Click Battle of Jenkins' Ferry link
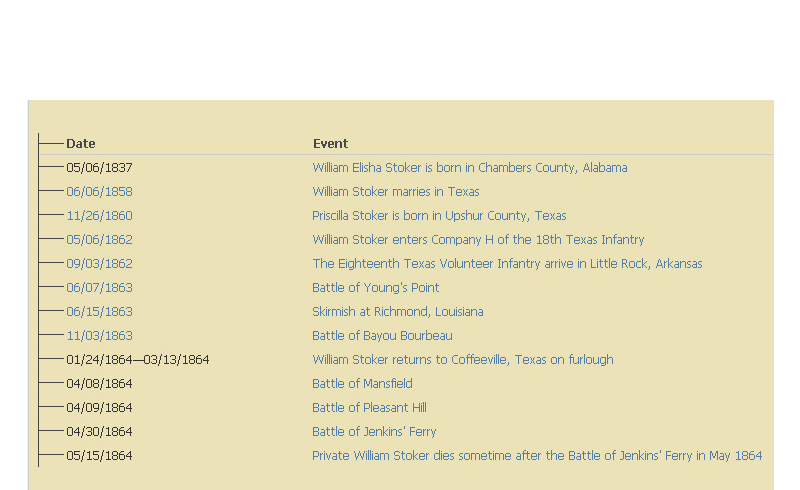Image resolution: width=800 pixels, height=490 pixels. [x=374, y=432]
